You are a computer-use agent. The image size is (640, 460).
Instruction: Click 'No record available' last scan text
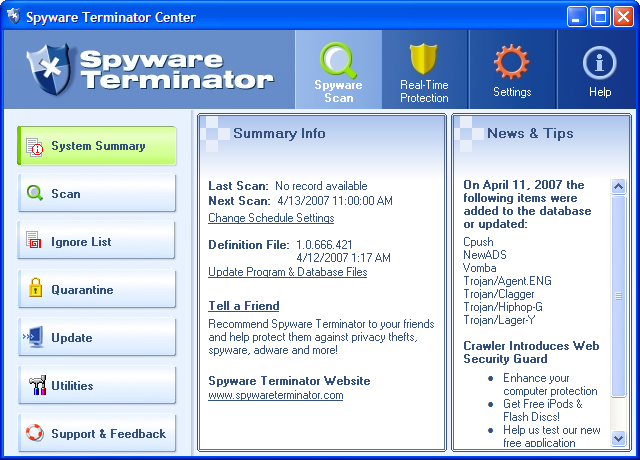[x=321, y=186]
